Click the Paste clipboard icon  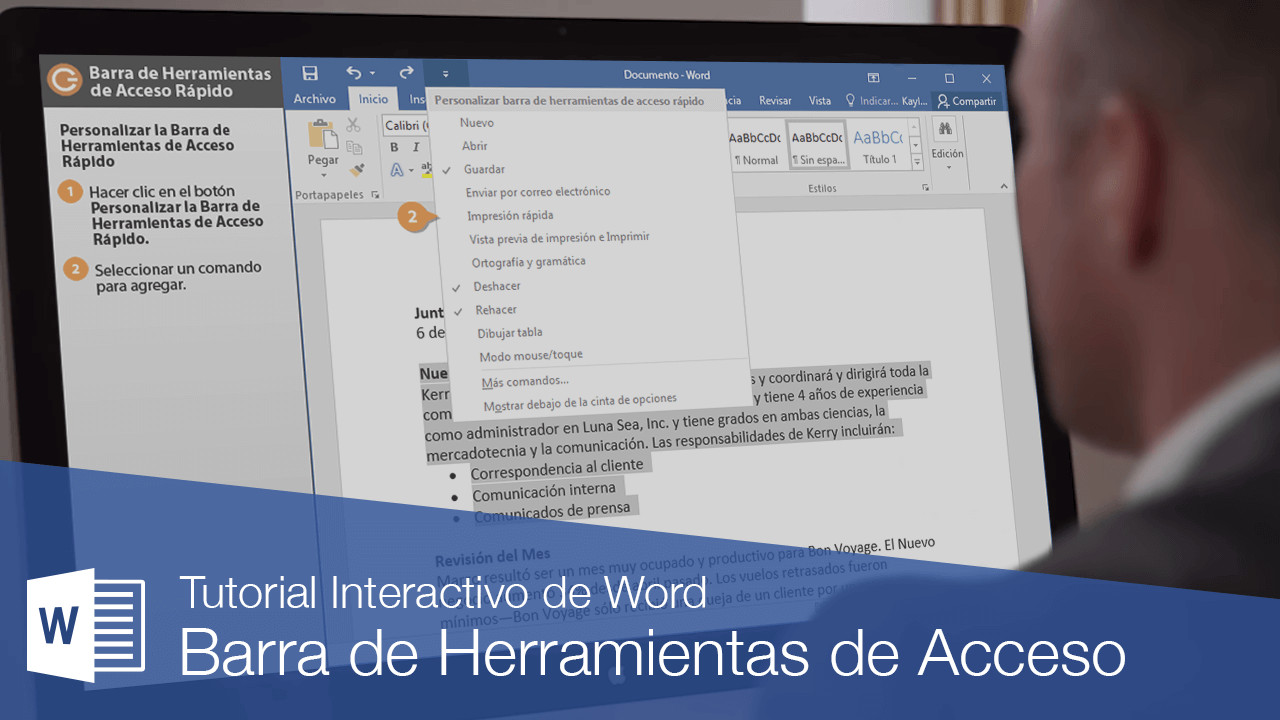pos(322,135)
